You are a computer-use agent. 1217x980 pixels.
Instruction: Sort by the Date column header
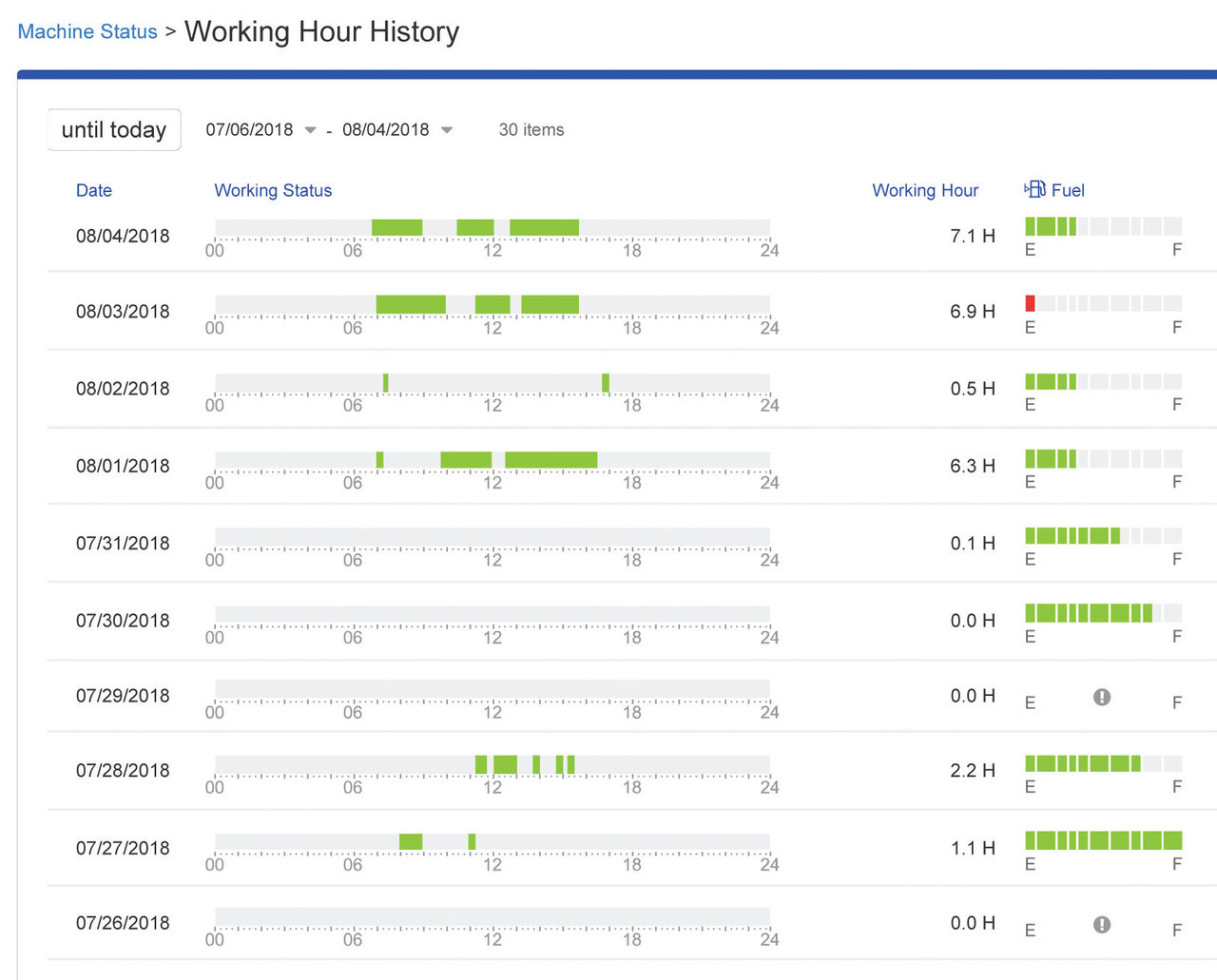pyautogui.click(x=94, y=190)
